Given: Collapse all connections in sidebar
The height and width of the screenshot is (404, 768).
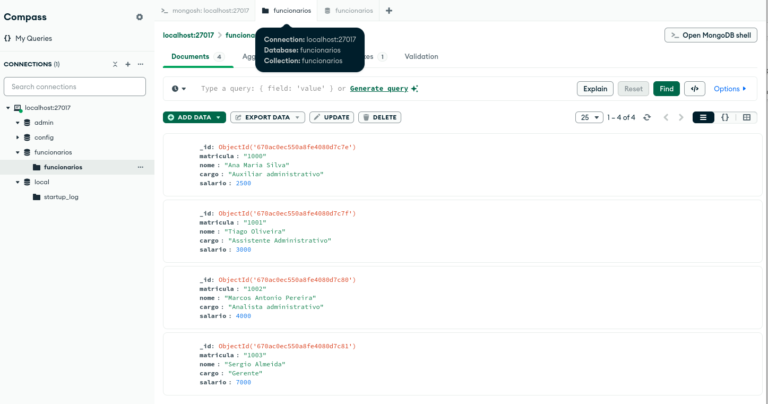Looking at the screenshot, I should pos(115,64).
